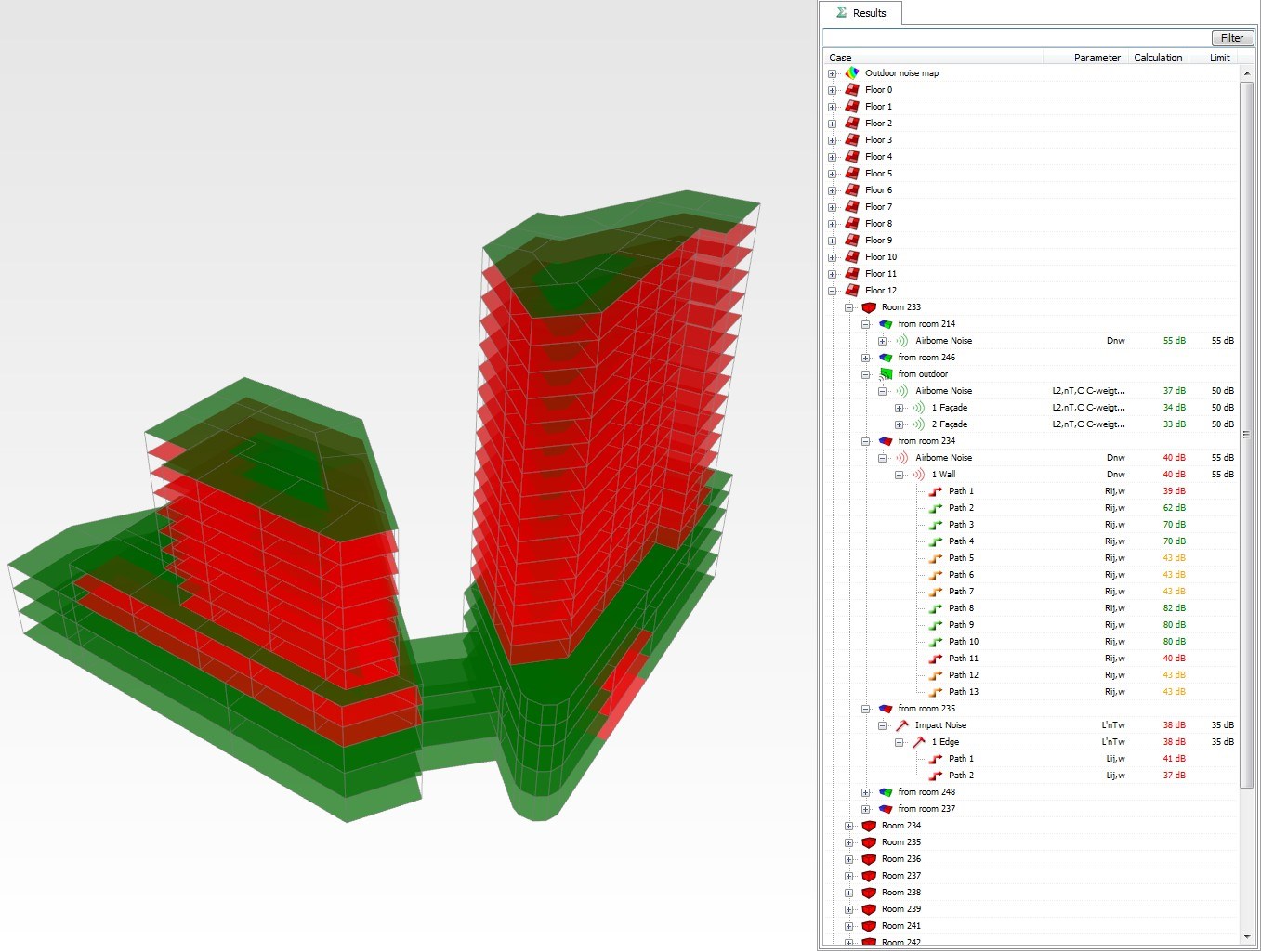Image resolution: width=1261 pixels, height=952 pixels.
Task: Click the Room 233 red room icon
Action: (x=869, y=307)
